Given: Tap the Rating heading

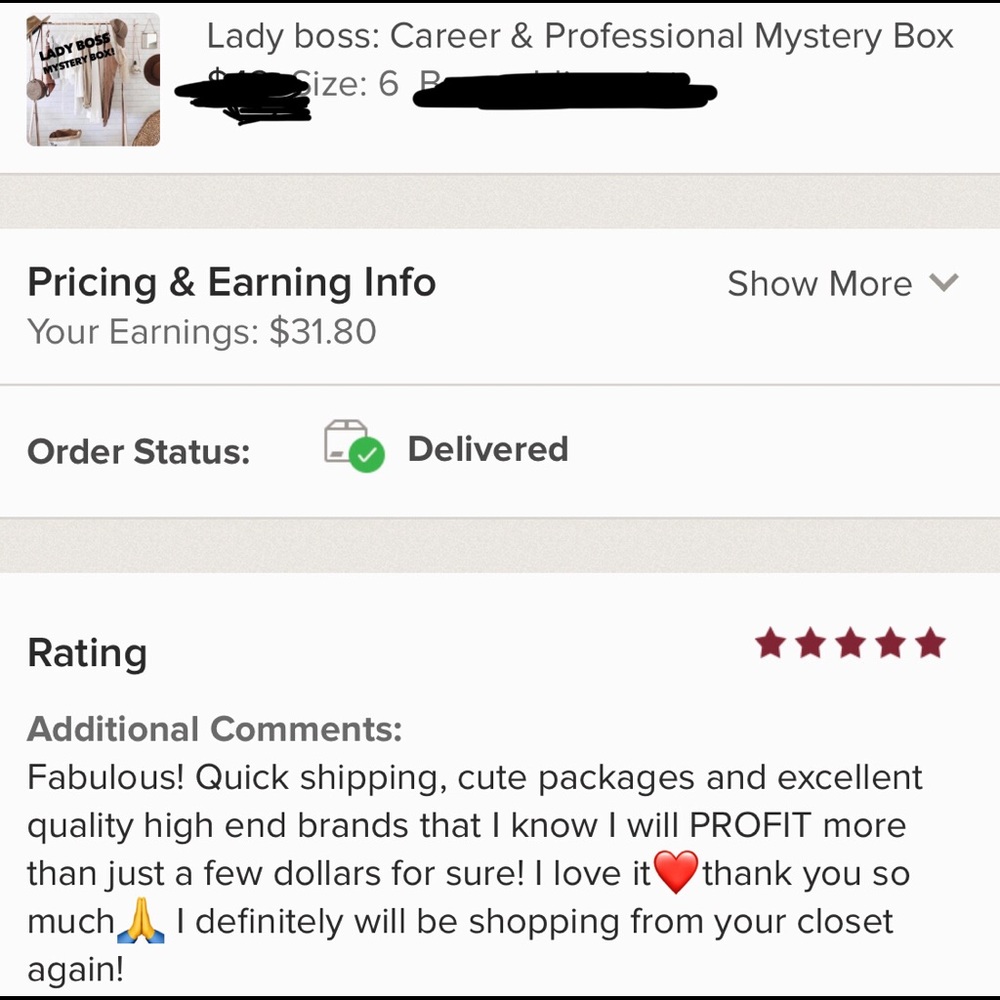Looking at the screenshot, I should point(87,653).
